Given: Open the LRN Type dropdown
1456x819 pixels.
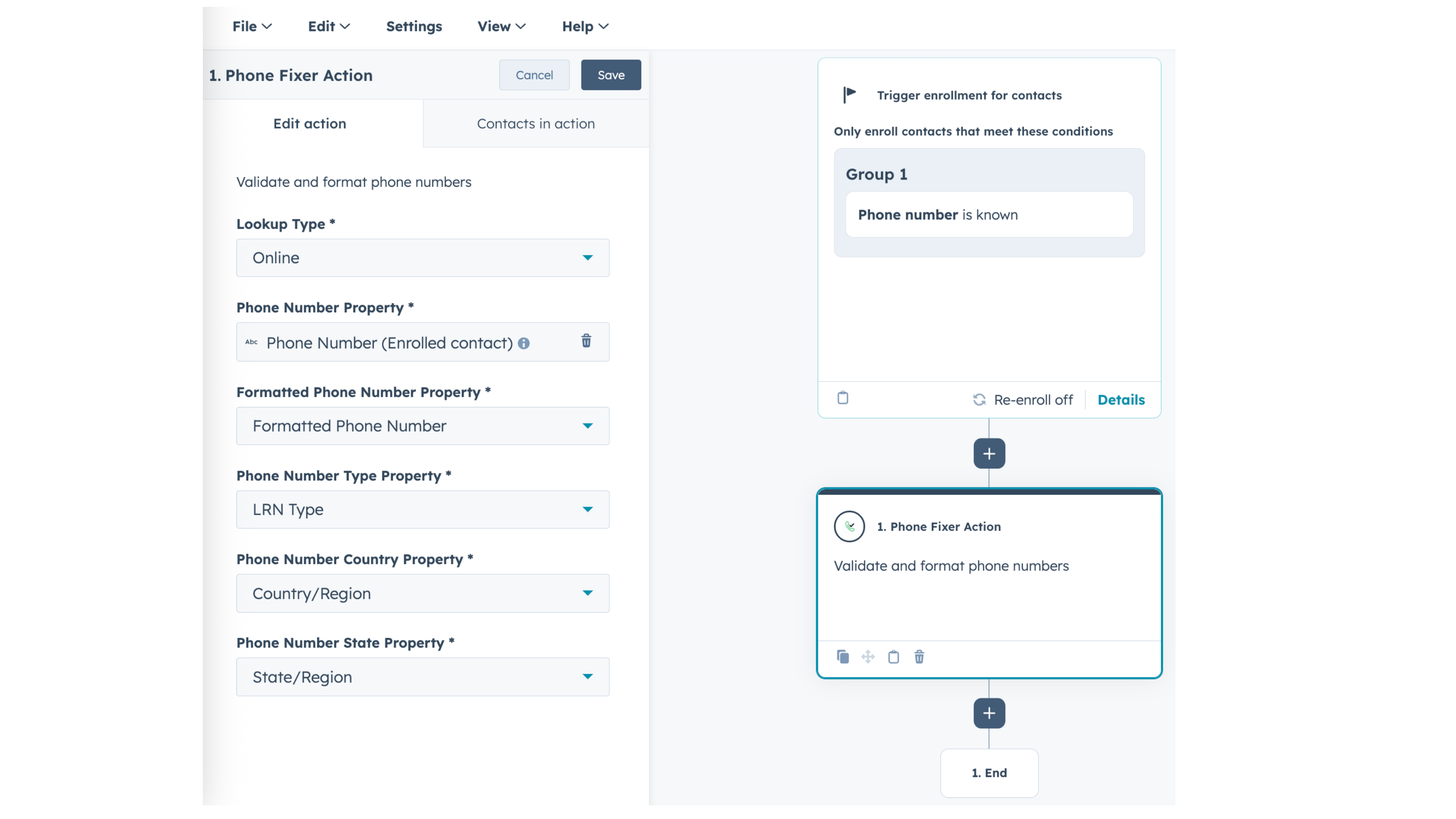Looking at the screenshot, I should point(423,510).
